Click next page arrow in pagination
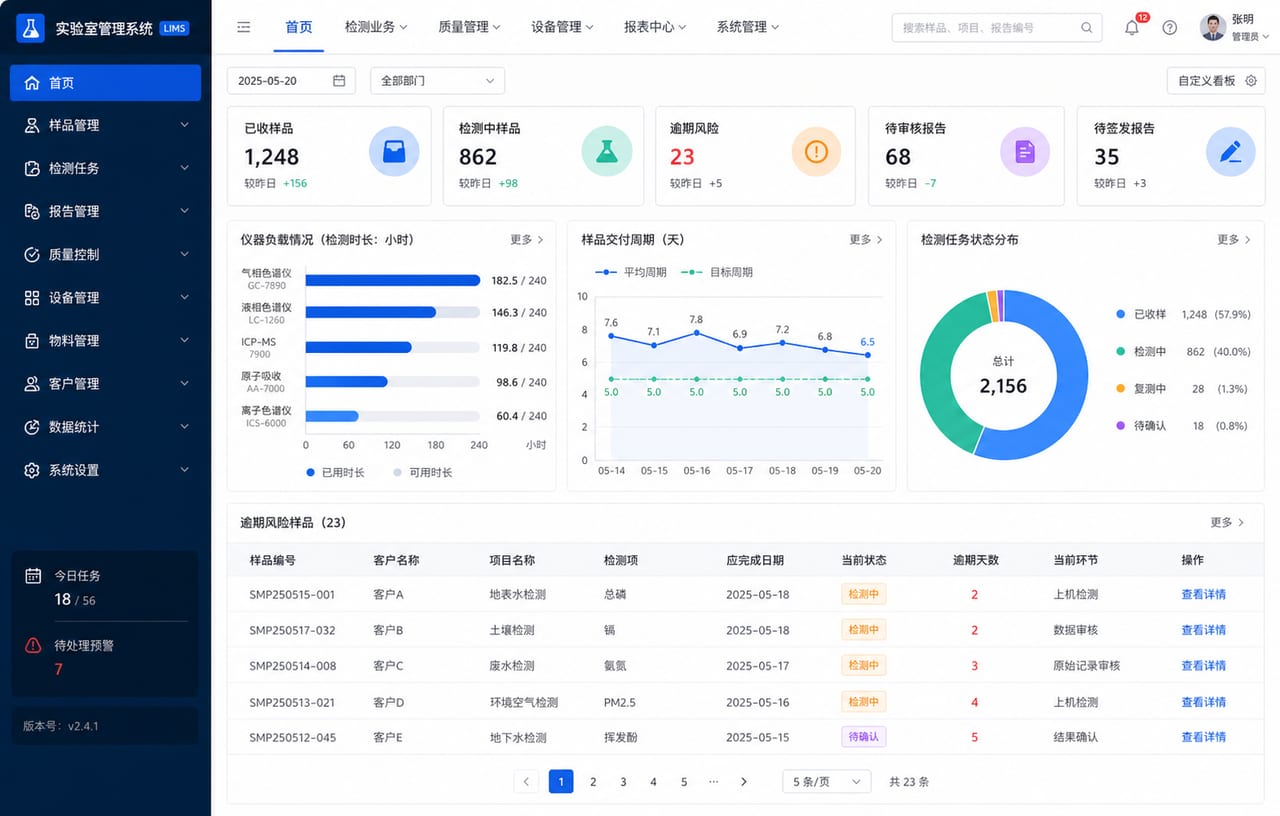 click(743, 782)
